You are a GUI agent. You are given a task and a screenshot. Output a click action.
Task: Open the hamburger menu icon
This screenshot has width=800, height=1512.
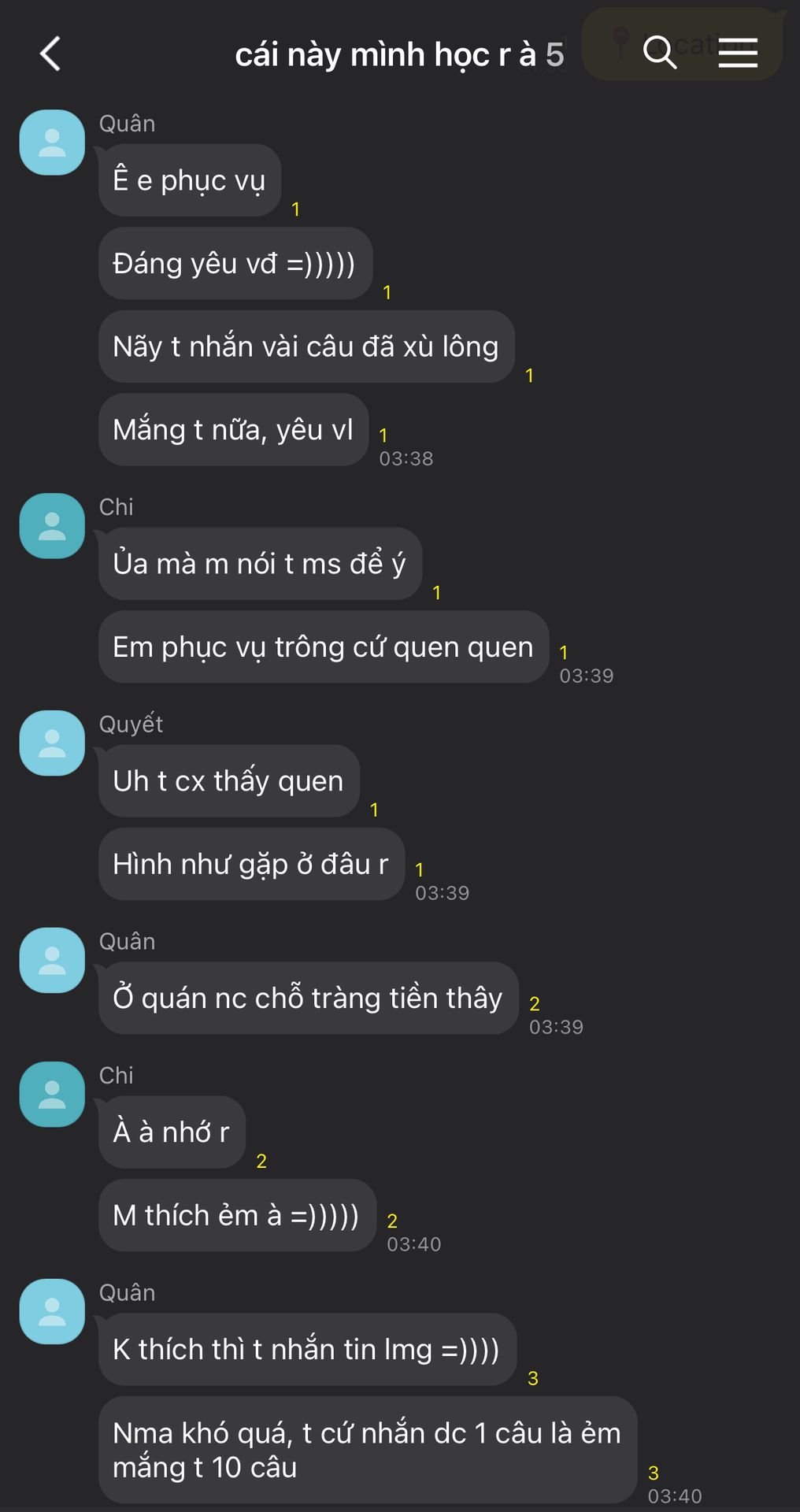tap(738, 53)
